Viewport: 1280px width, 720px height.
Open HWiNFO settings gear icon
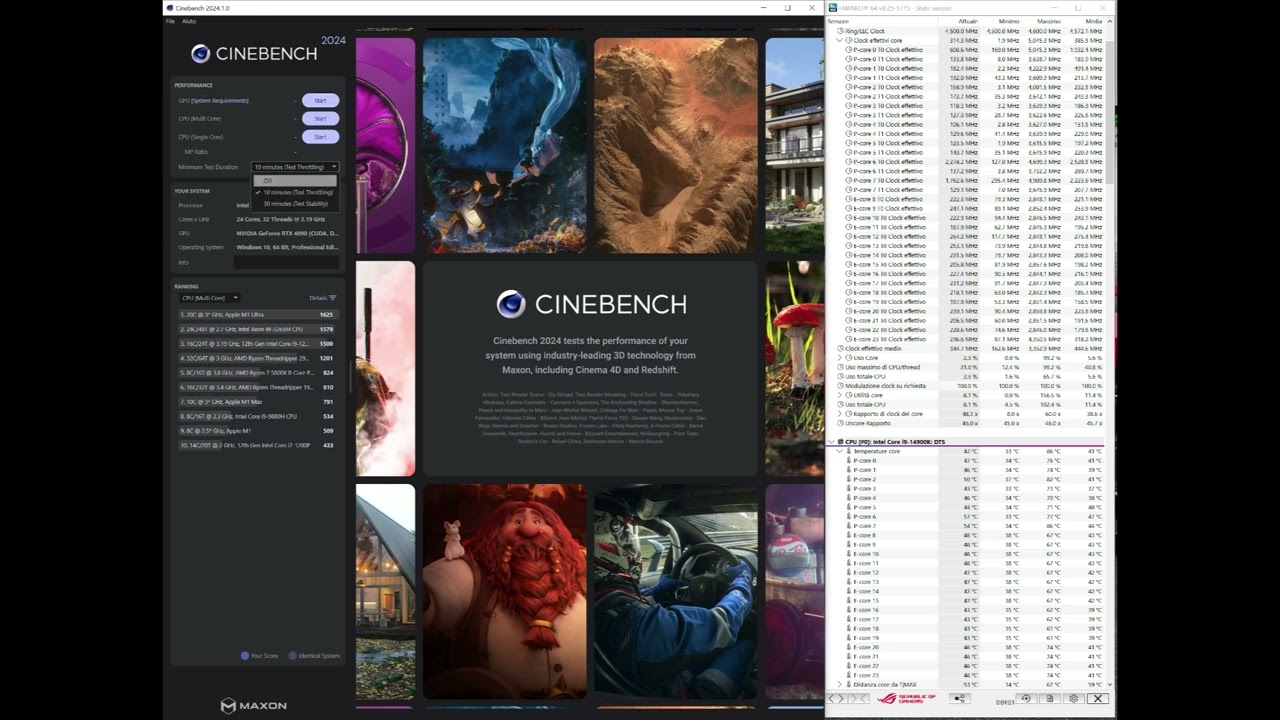pos(1073,698)
